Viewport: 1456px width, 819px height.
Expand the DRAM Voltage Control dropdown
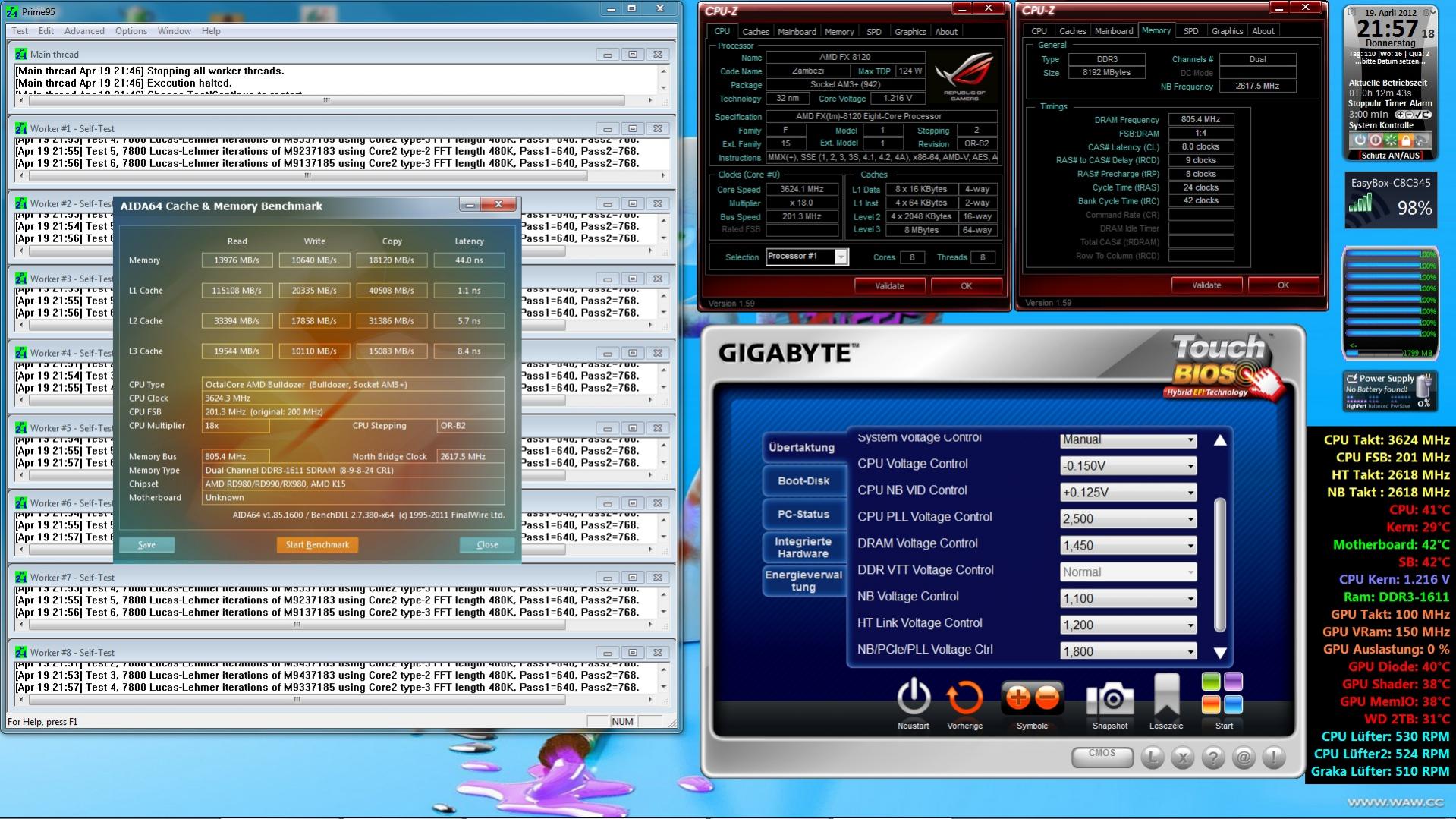(1128, 546)
